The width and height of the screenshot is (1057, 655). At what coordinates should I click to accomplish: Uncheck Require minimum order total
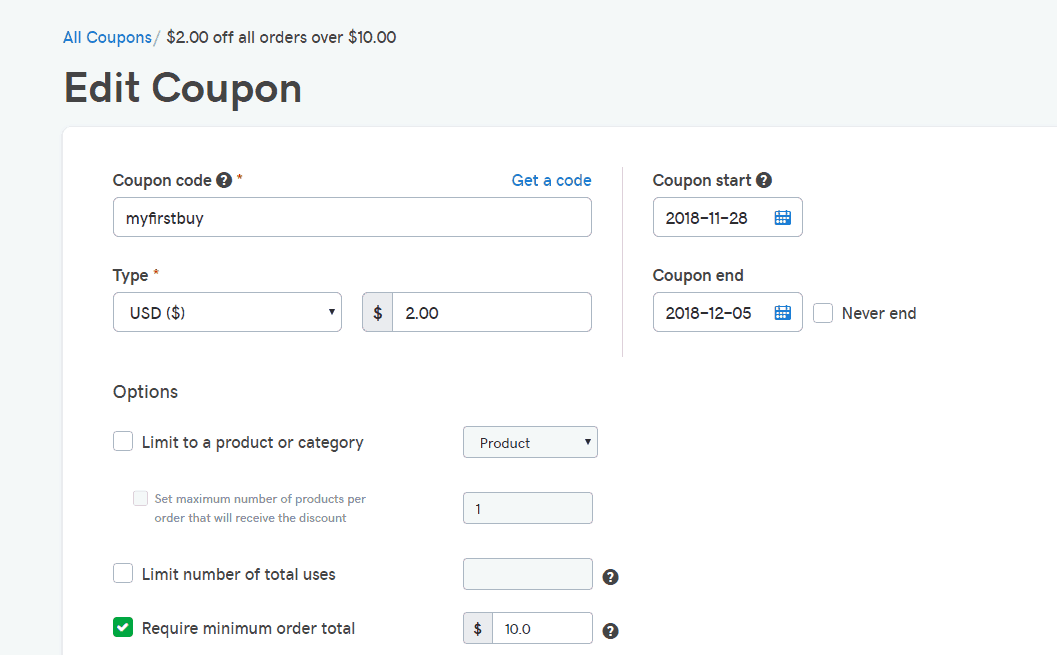(x=123, y=627)
